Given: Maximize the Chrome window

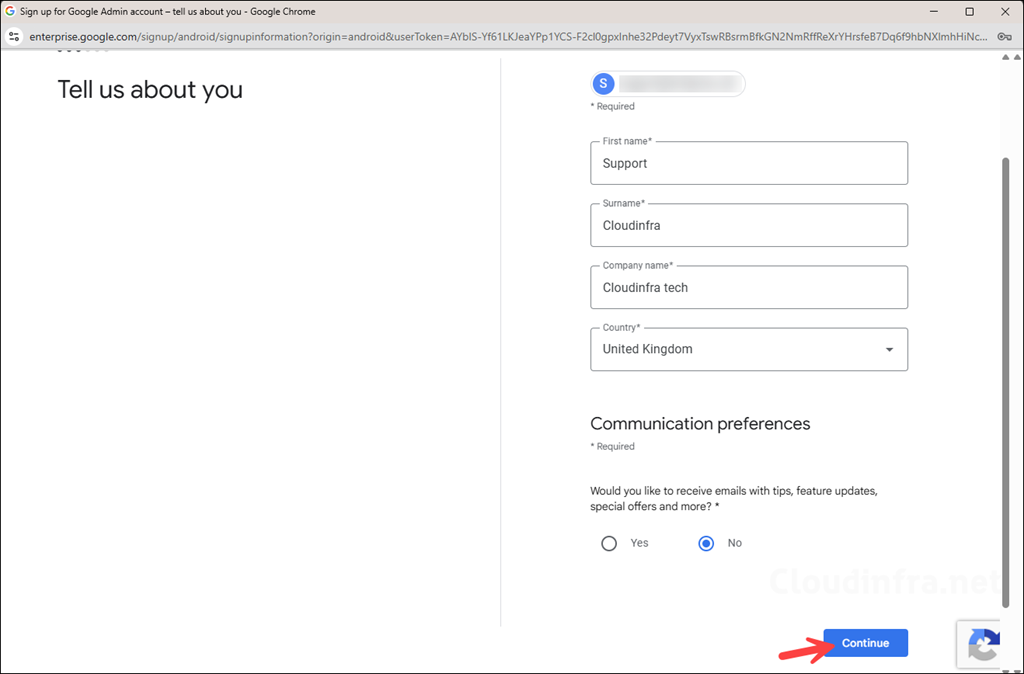Looking at the screenshot, I should [x=970, y=11].
